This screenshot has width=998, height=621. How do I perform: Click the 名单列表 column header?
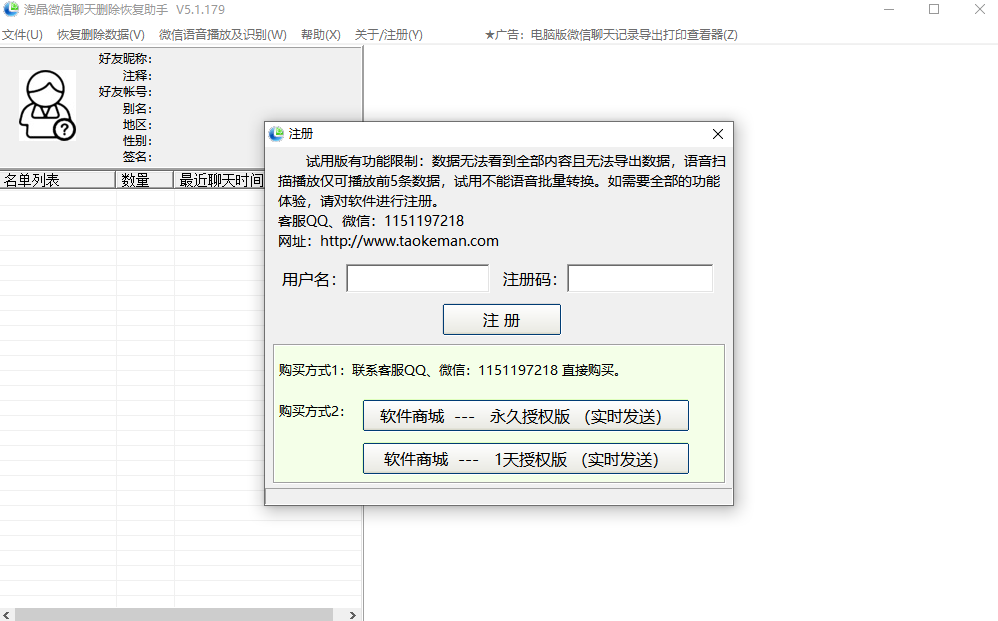pyautogui.click(x=57, y=180)
